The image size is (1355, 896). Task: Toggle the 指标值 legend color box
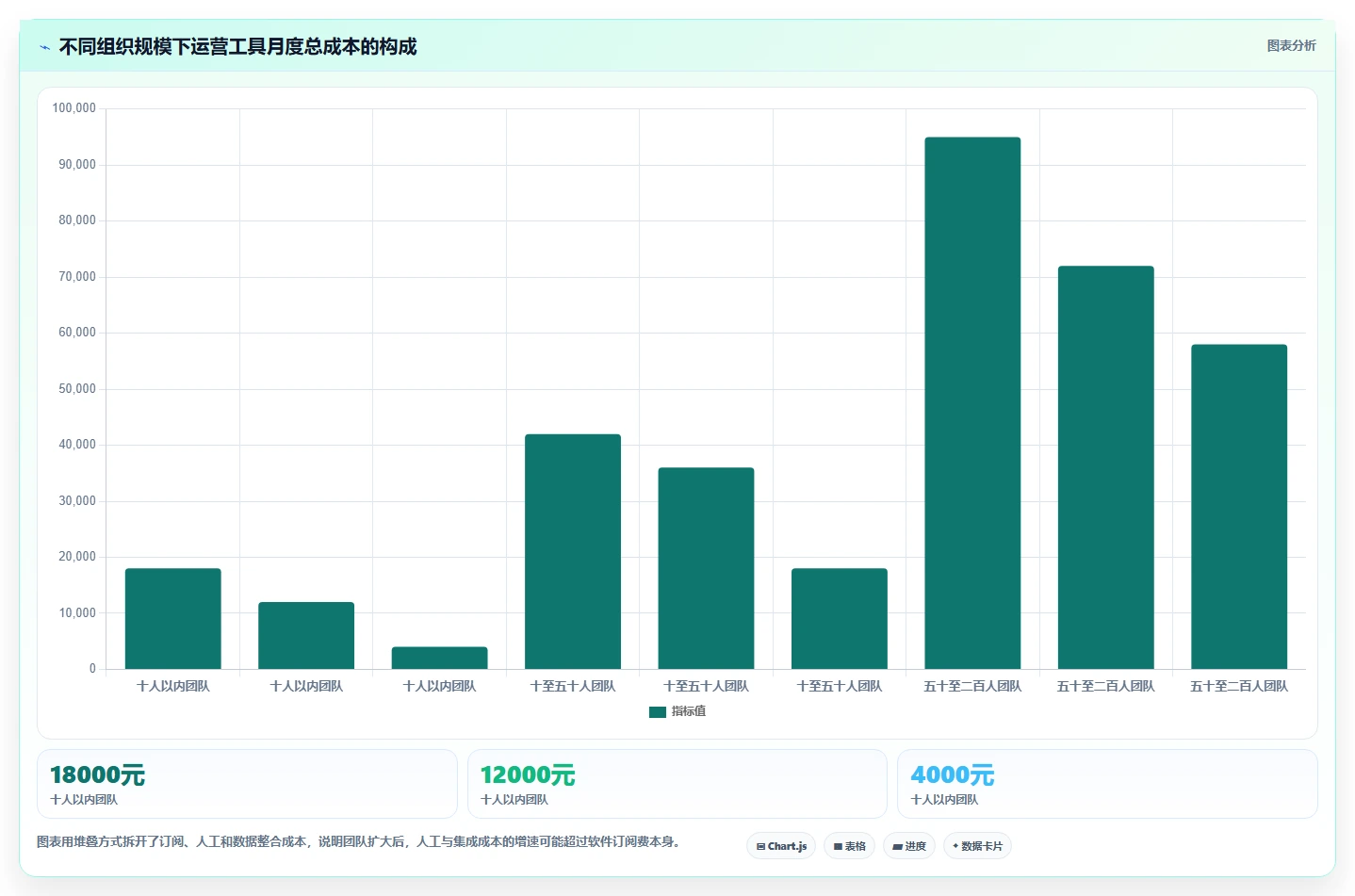tap(658, 711)
